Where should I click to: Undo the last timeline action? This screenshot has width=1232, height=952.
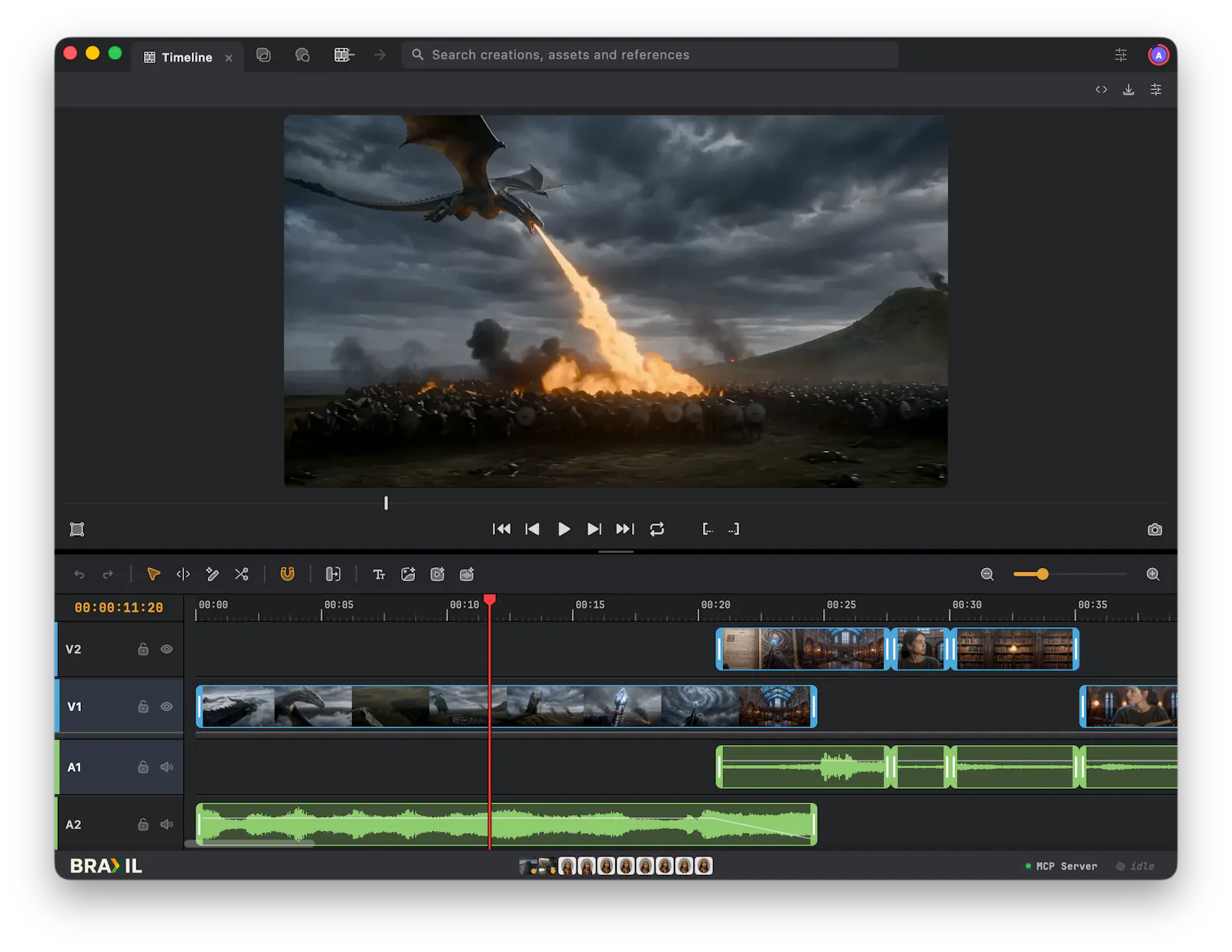click(79, 574)
